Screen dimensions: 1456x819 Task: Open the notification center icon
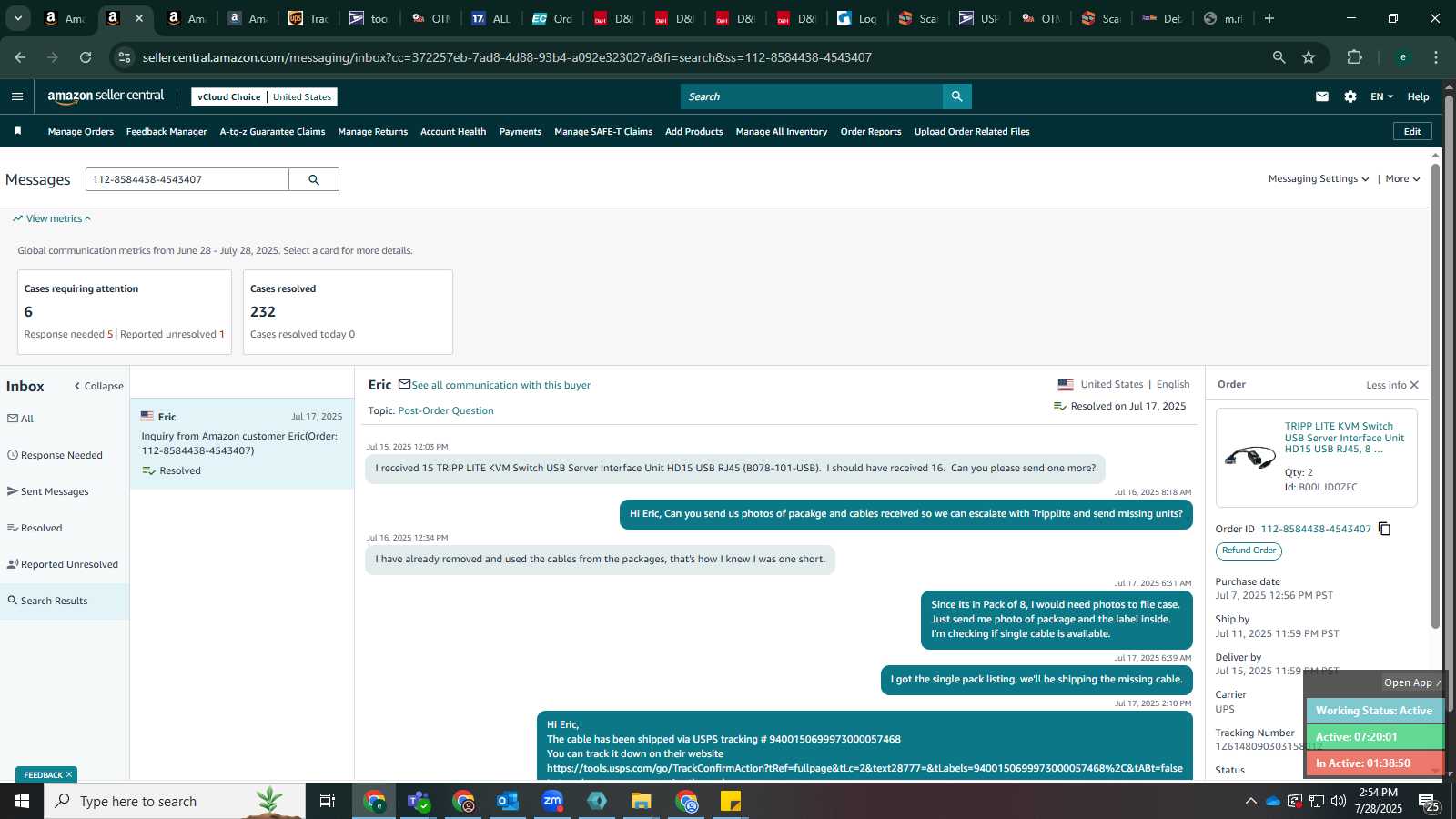coord(1428,802)
